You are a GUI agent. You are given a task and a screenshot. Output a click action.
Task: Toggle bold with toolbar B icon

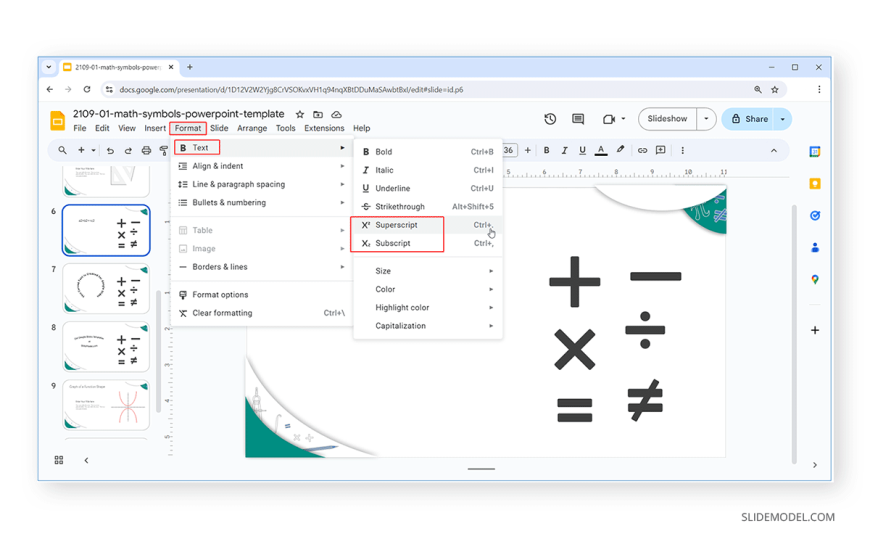click(547, 150)
